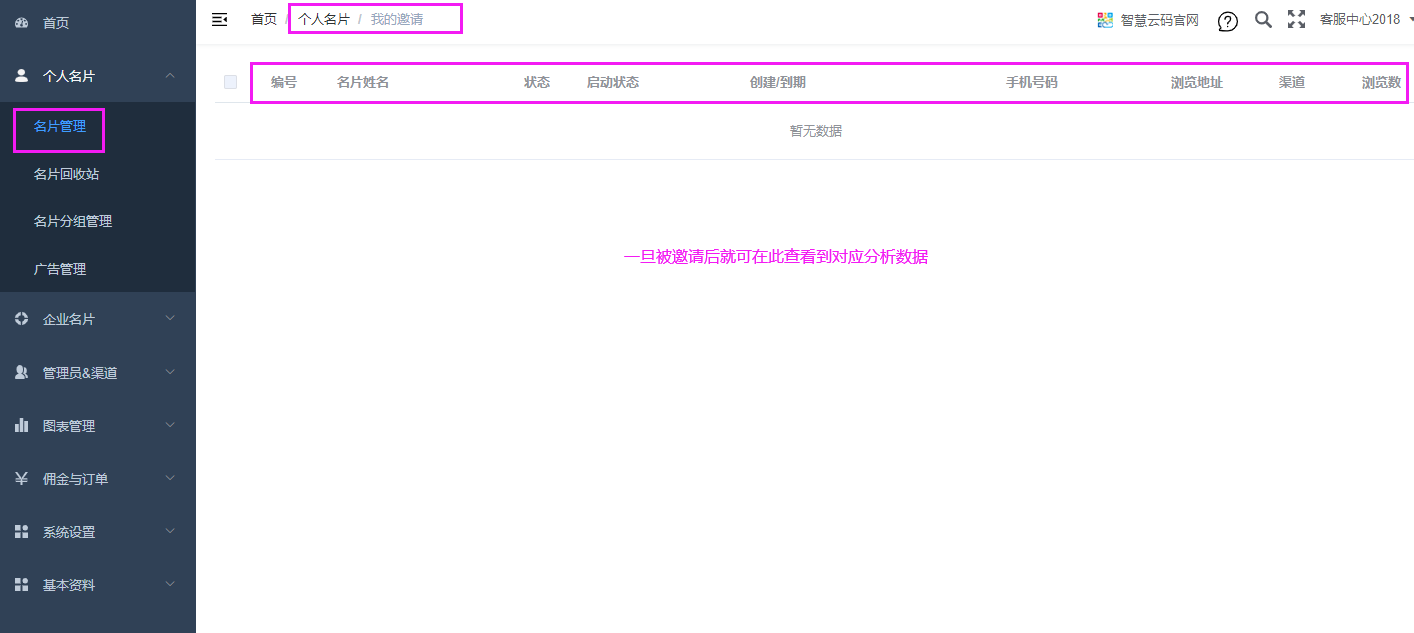Open the help question mark icon

coord(1228,21)
